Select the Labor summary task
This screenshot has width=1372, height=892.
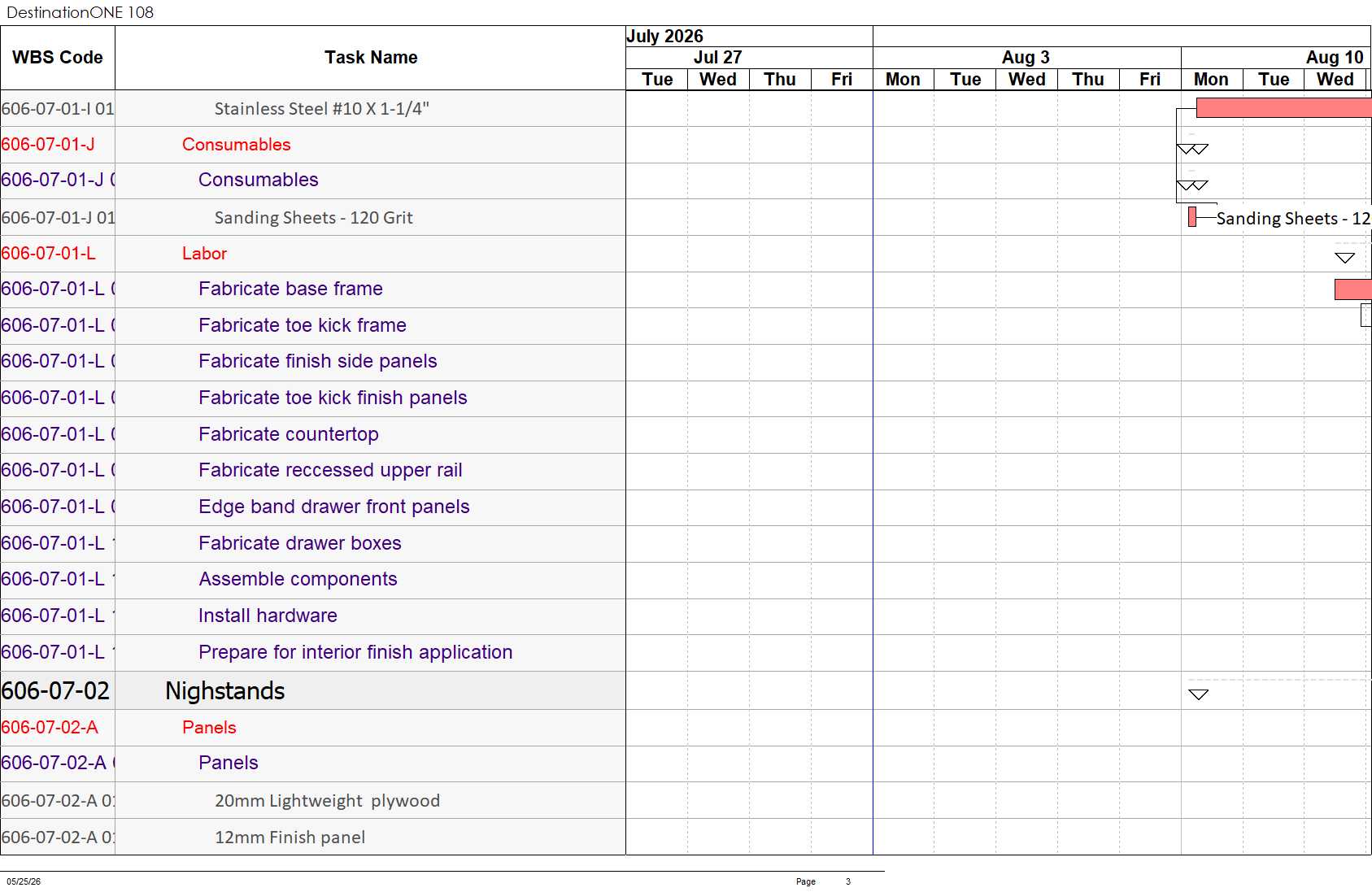coord(204,254)
